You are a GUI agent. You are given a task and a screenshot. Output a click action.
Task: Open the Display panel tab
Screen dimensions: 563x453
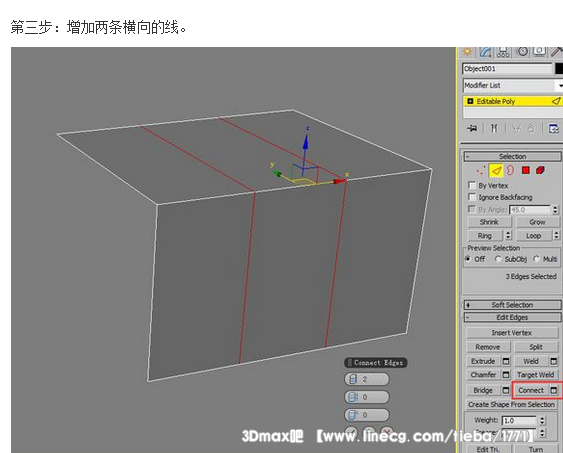(539, 52)
